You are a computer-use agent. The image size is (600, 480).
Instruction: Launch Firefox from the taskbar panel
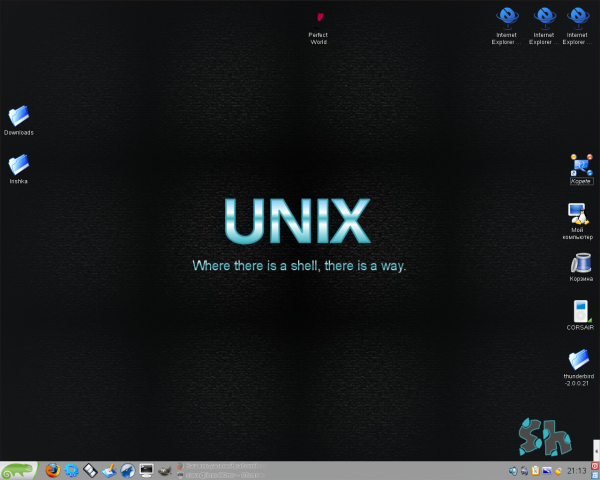pos(52,470)
